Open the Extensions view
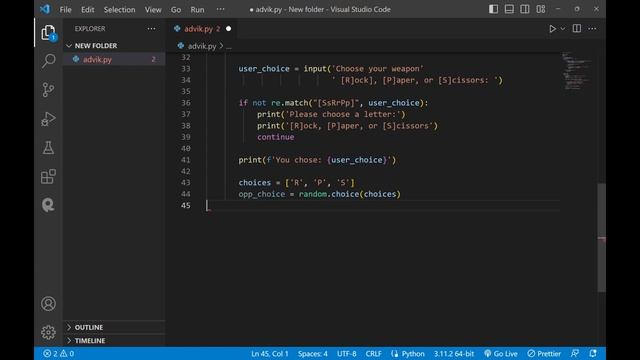 pos(48,176)
